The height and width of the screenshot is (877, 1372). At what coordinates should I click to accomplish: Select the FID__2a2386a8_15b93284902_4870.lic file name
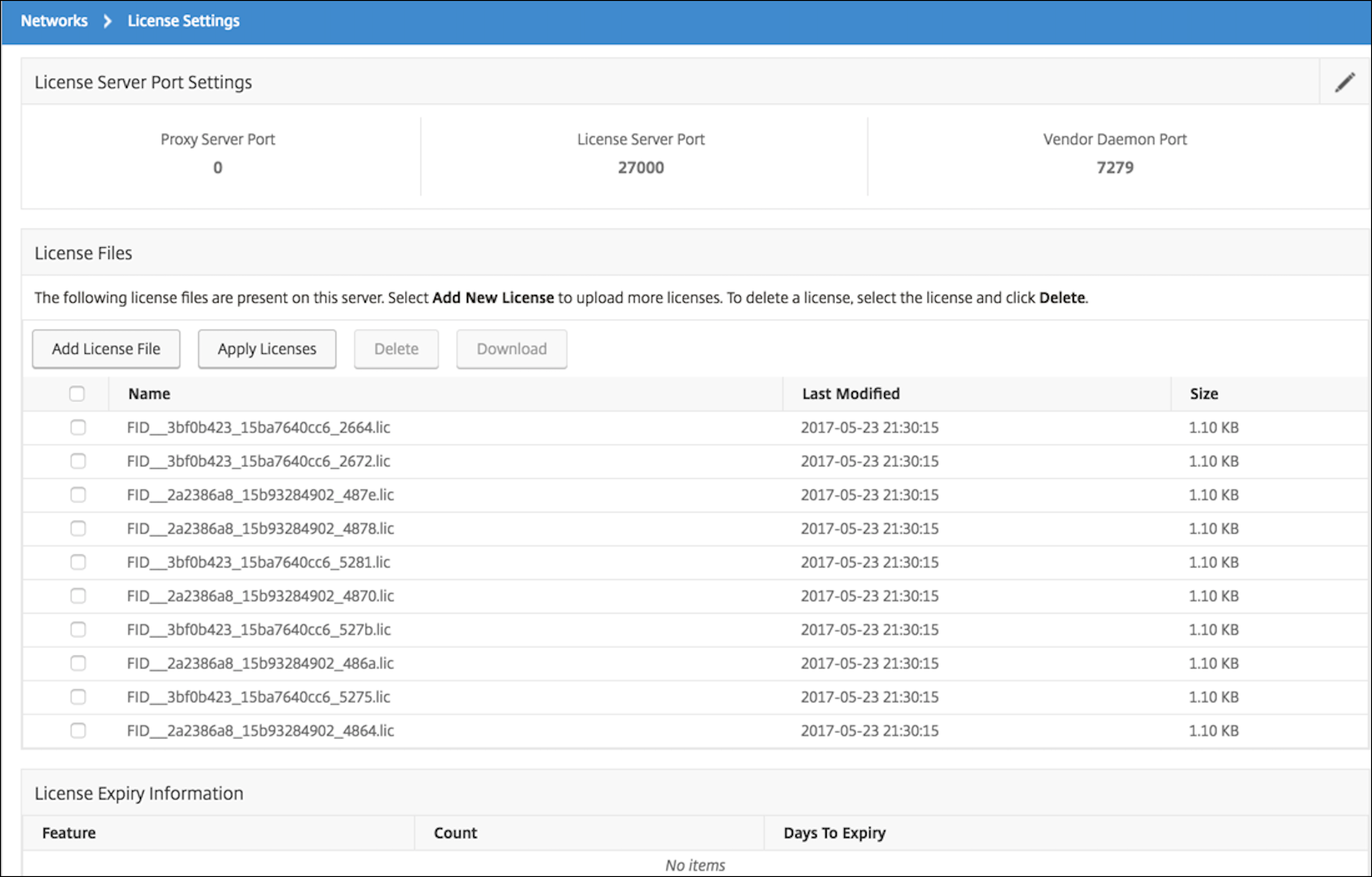pyautogui.click(x=261, y=596)
